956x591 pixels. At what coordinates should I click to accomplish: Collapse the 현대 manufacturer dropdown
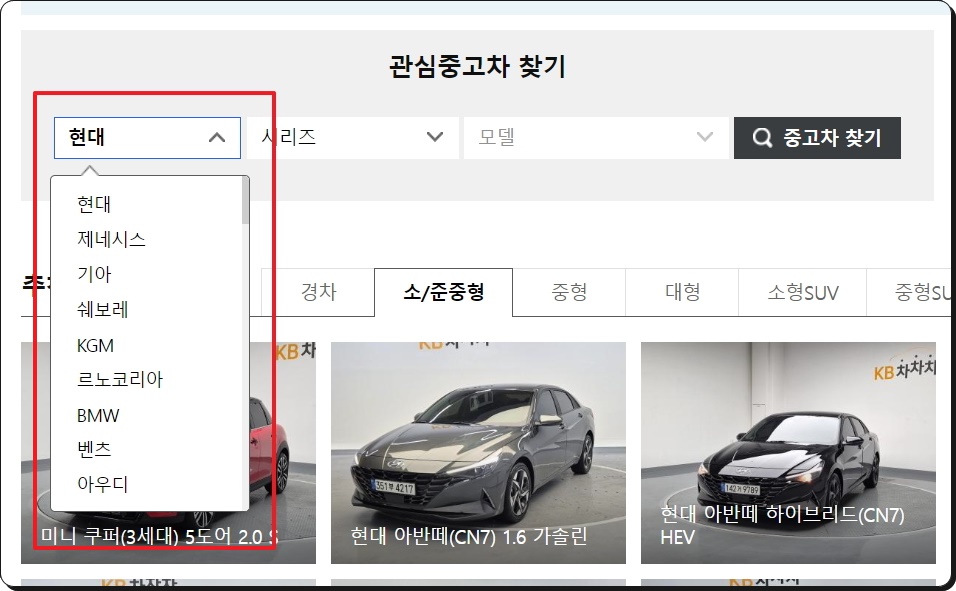[x=147, y=138]
